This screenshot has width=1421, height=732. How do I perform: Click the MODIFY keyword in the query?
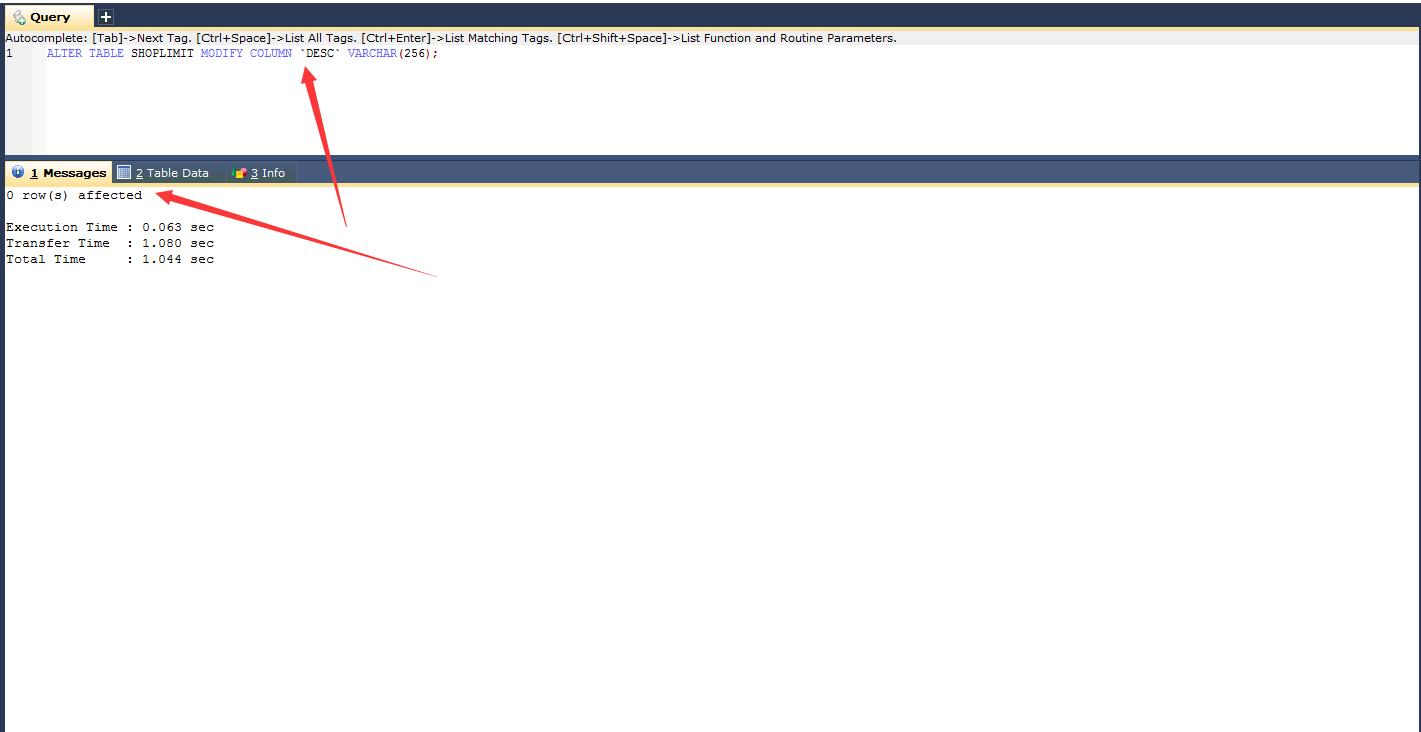click(x=222, y=53)
